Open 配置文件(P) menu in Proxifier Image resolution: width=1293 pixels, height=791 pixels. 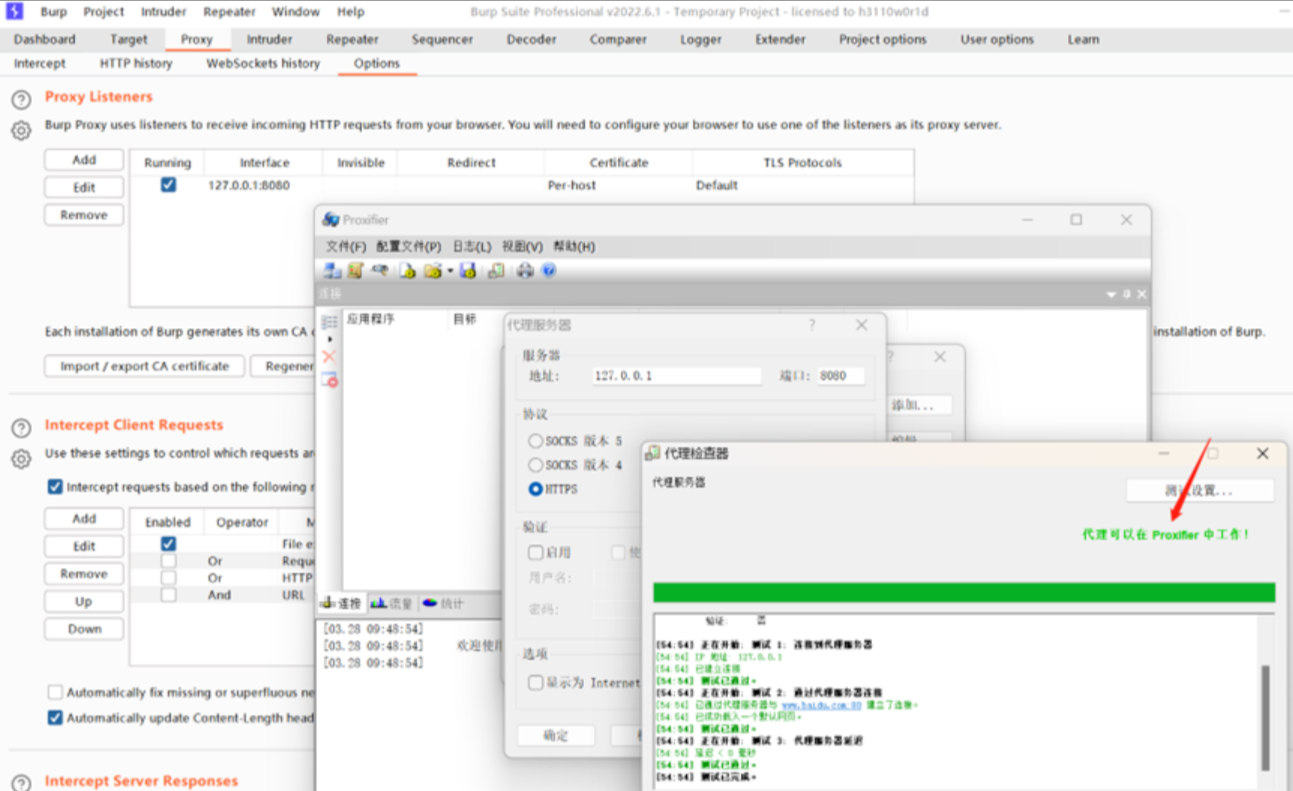[x=408, y=246]
